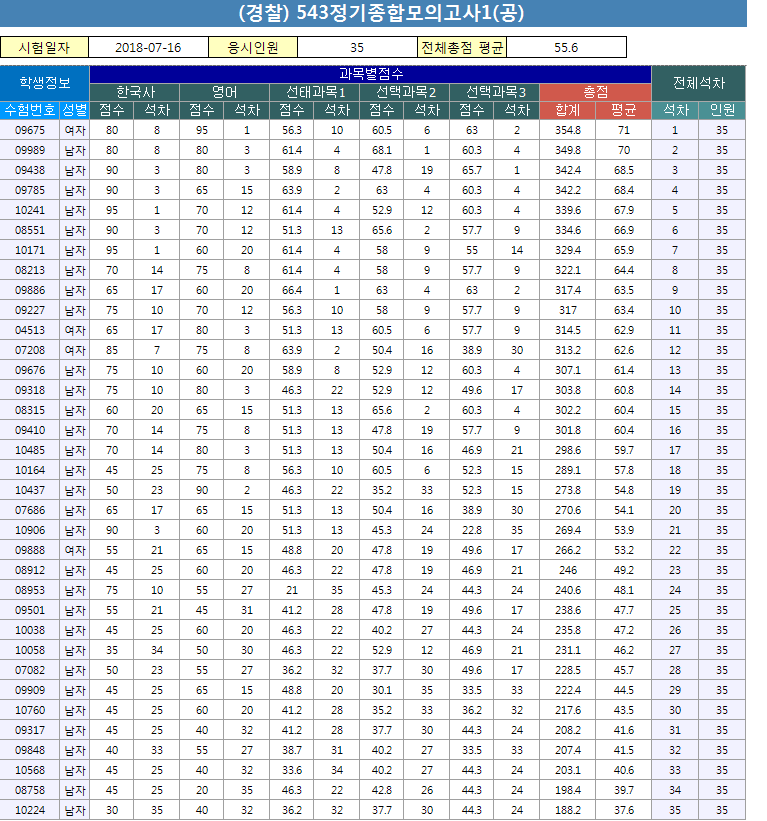Click the 수험번호 column header
Screen dimensions: 767x821
[x=30, y=110]
